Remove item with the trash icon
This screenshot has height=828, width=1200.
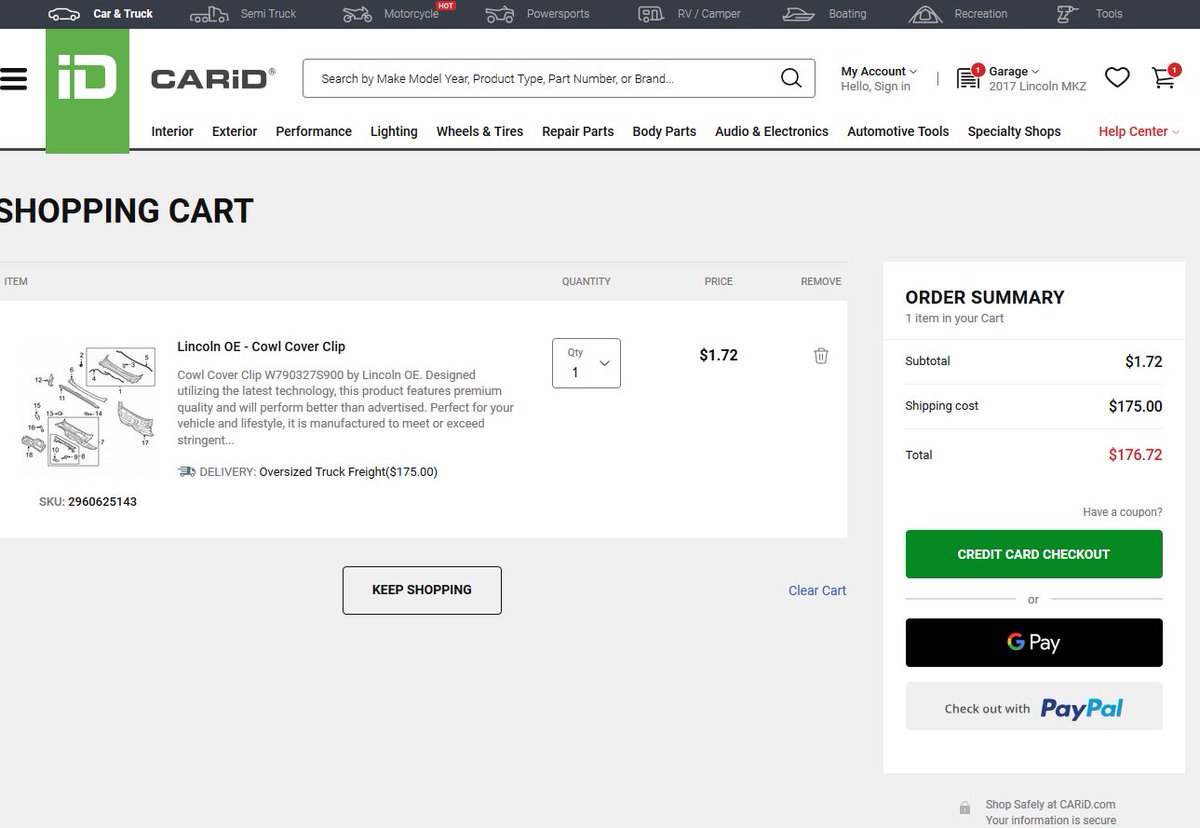(x=821, y=355)
